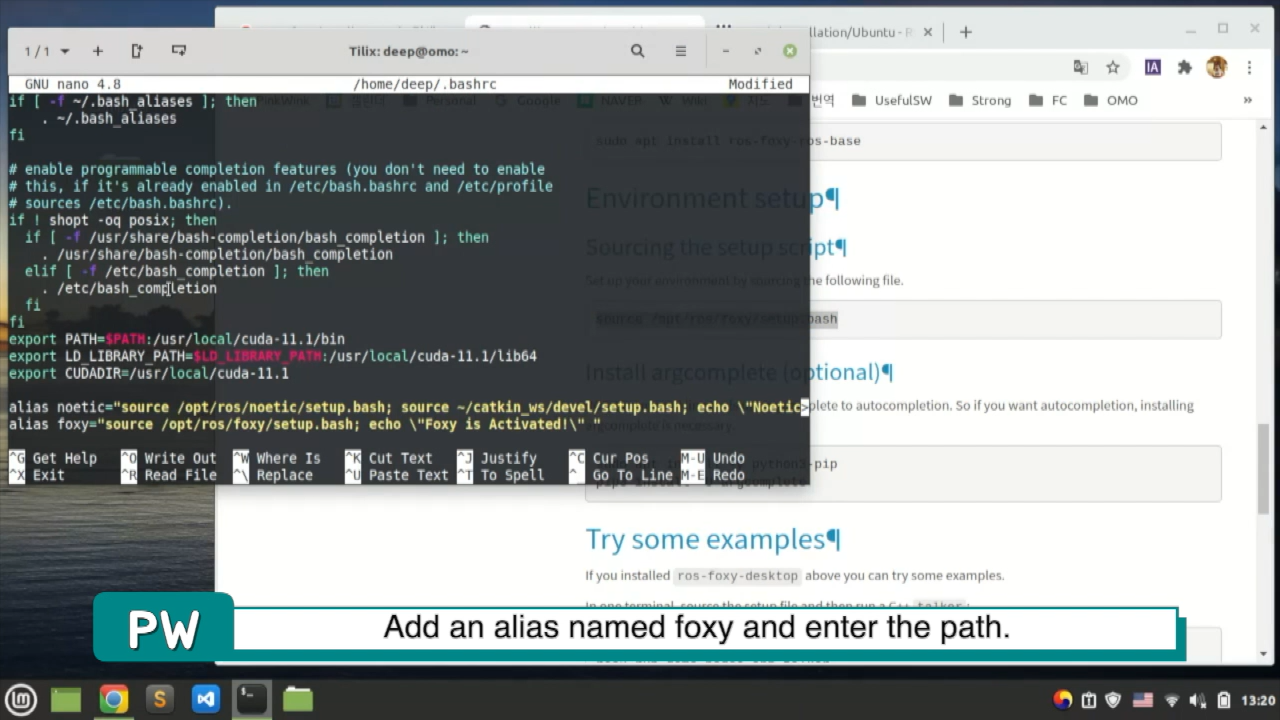Open OMO bookmark folder

point(1110,100)
